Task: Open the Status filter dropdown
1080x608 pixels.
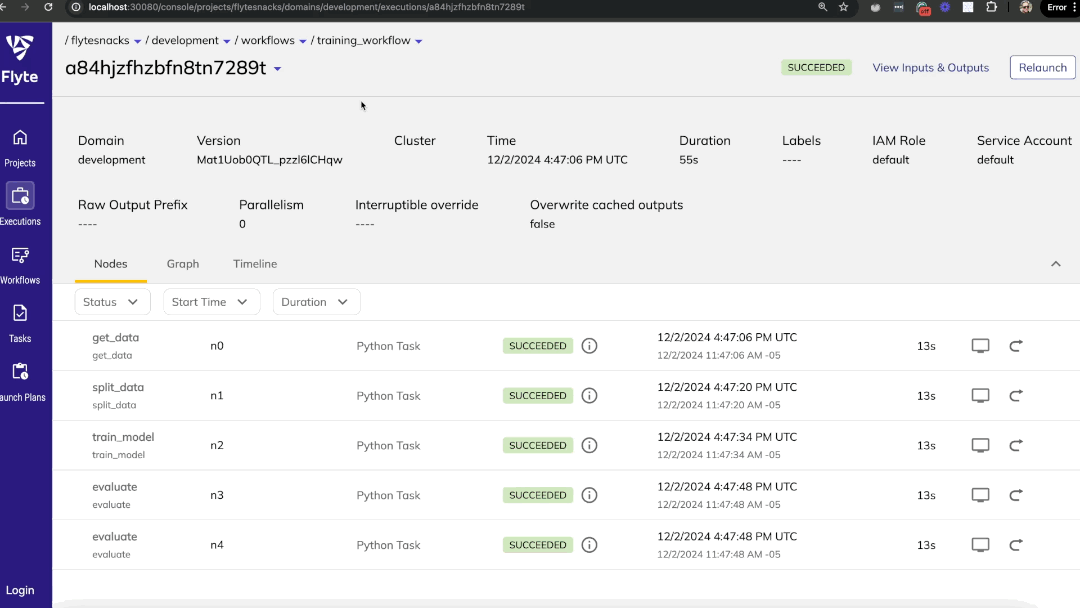Action: point(112,302)
